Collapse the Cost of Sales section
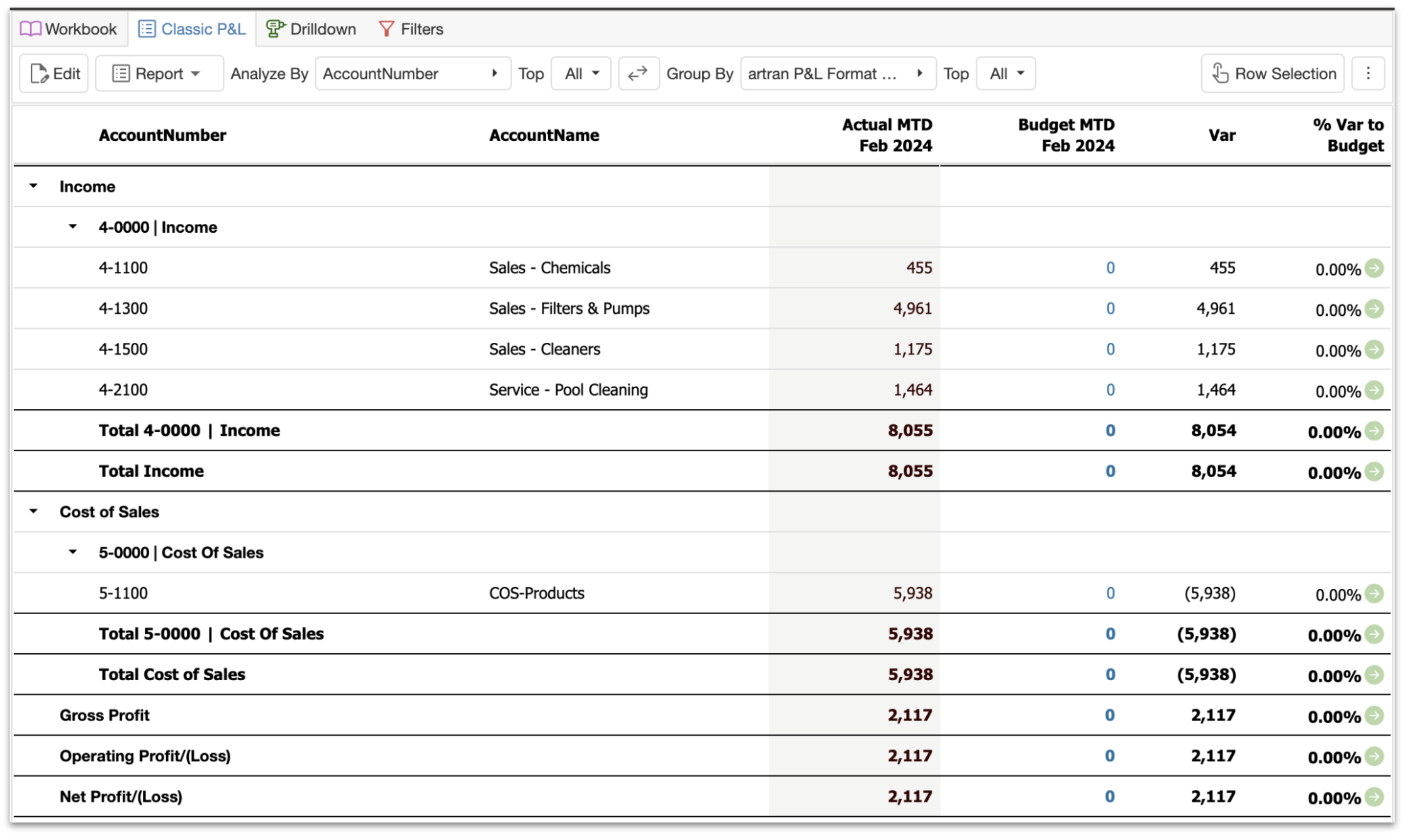Viewport: 1413px width, 840px height. point(33,512)
